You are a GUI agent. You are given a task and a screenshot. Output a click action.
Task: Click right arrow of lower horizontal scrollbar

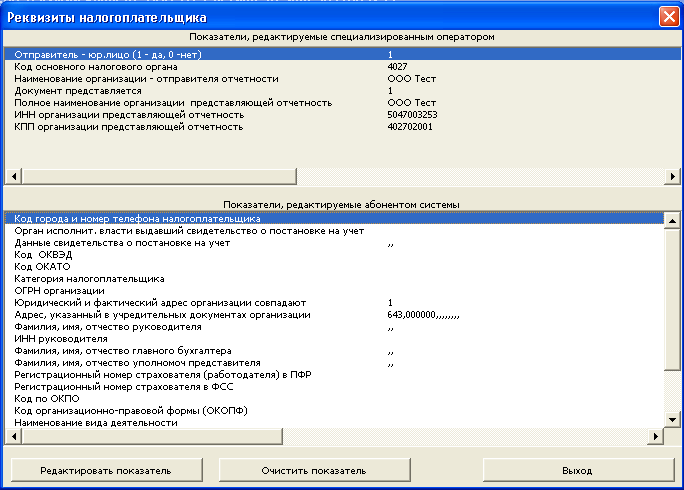[x=656, y=436]
